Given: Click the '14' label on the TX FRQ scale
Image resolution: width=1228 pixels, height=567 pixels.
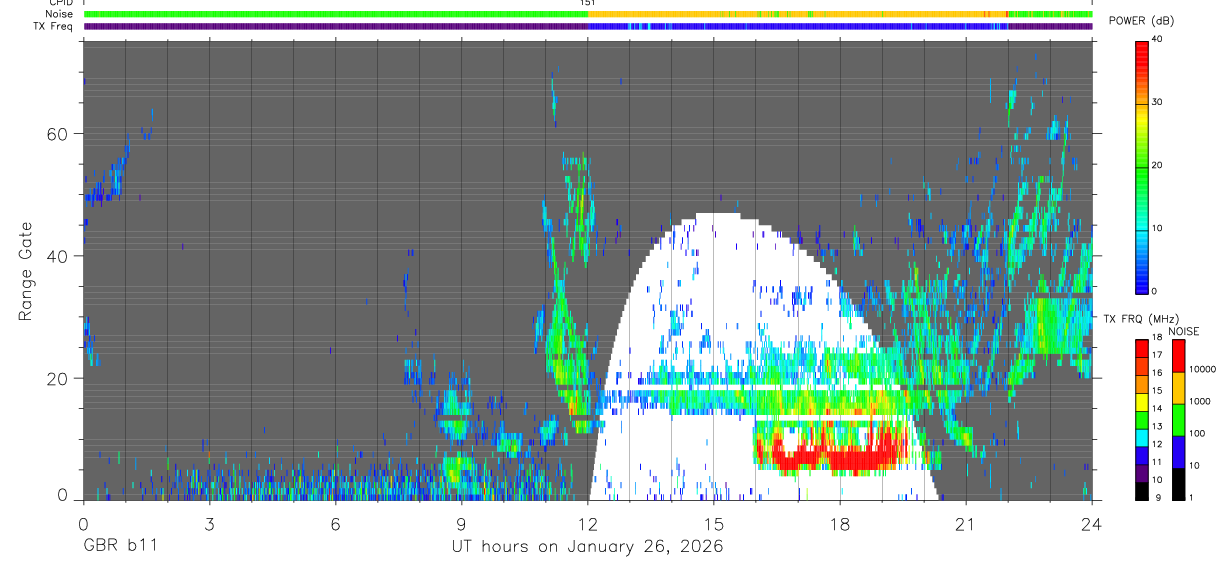Looking at the screenshot, I should tap(1157, 408).
